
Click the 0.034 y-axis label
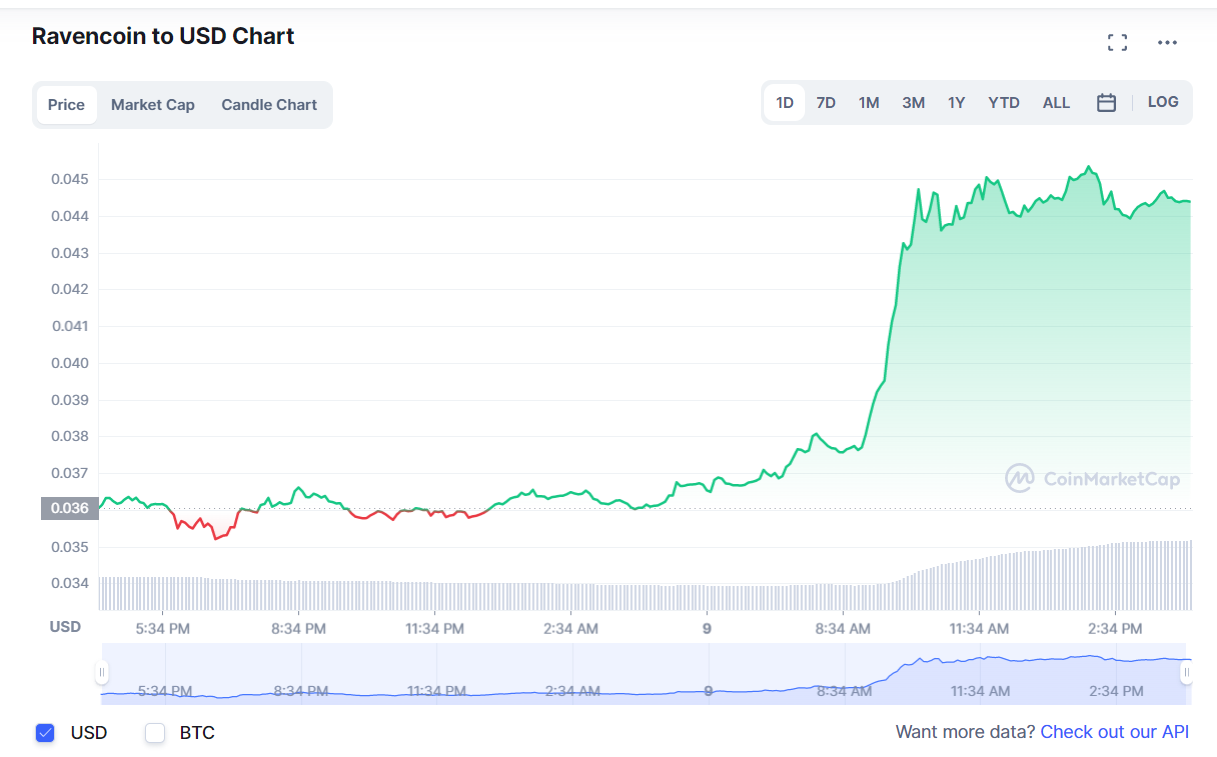tap(70, 583)
